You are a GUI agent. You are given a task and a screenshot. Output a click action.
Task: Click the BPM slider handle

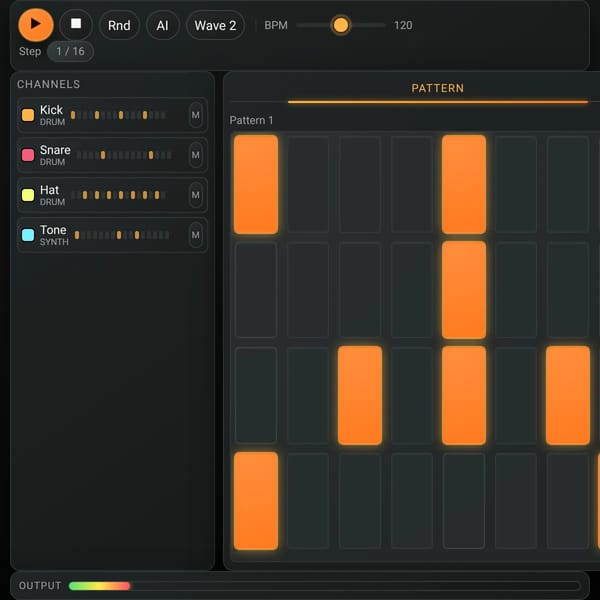click(x=341, y=25)
